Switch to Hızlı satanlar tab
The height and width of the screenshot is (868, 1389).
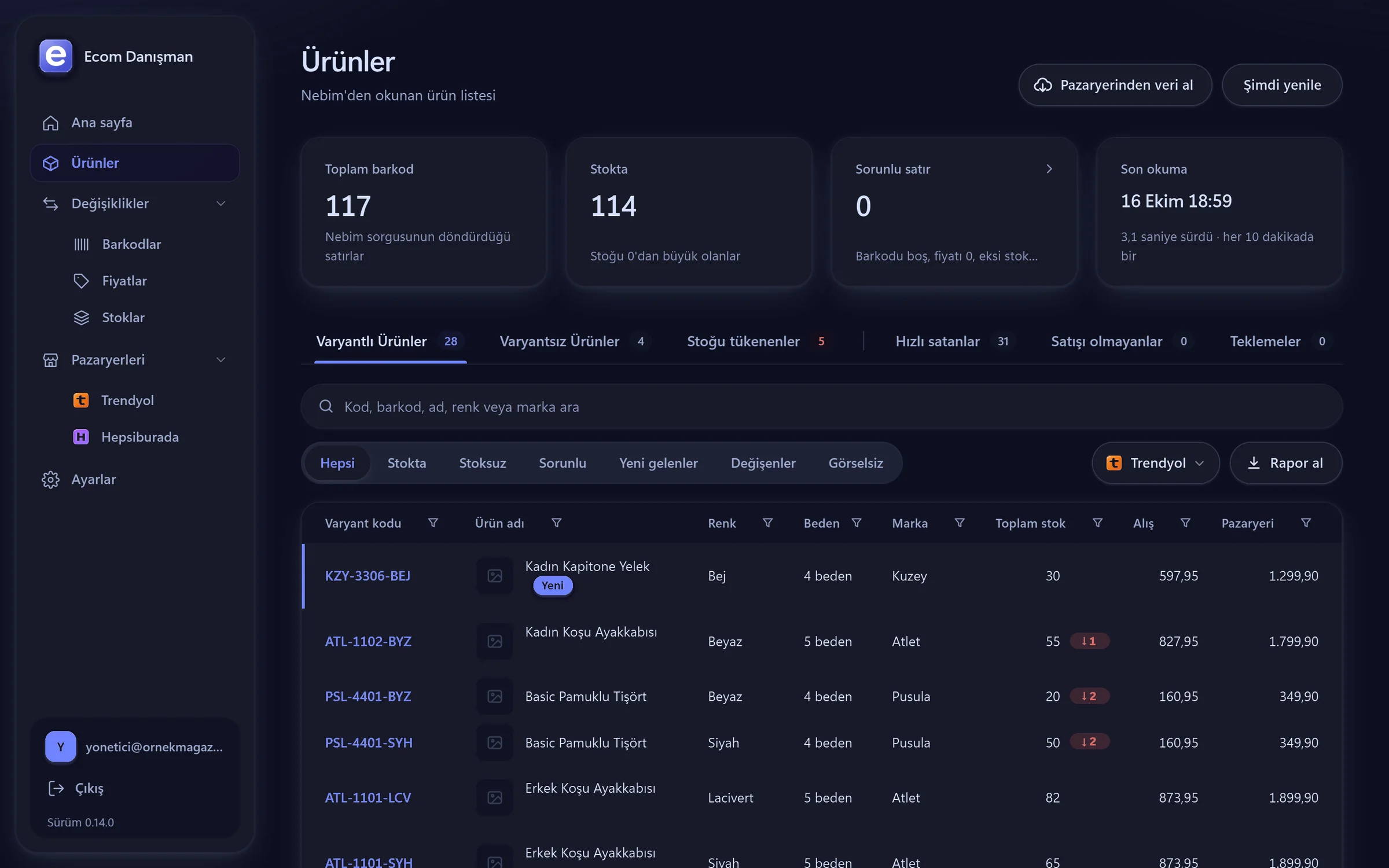click(x=955, y=341)
